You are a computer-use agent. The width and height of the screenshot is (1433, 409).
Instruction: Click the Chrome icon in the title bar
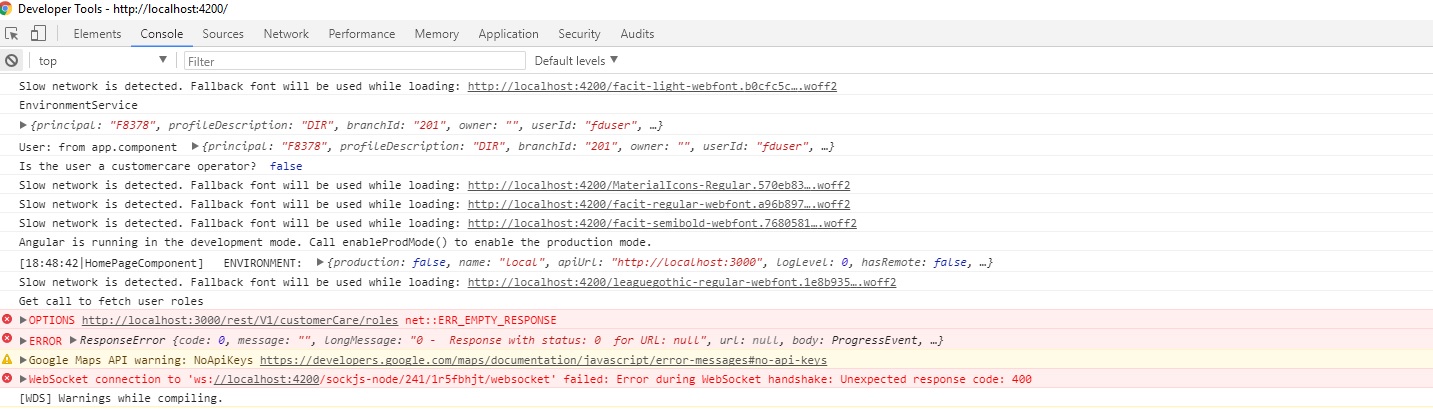pyautogui.click(x=7, y=8)
